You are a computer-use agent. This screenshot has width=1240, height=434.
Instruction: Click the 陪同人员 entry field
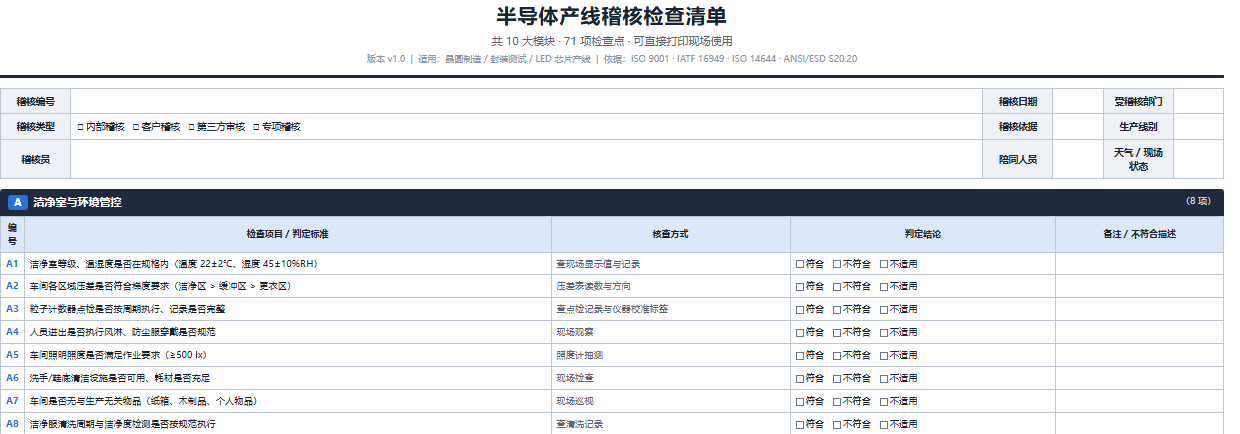1077,159
